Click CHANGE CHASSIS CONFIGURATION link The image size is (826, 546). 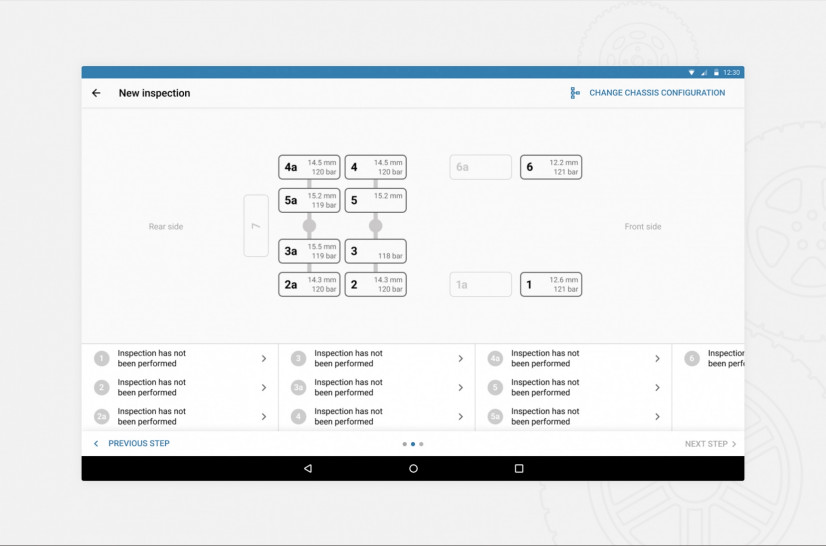pos(657,93)
